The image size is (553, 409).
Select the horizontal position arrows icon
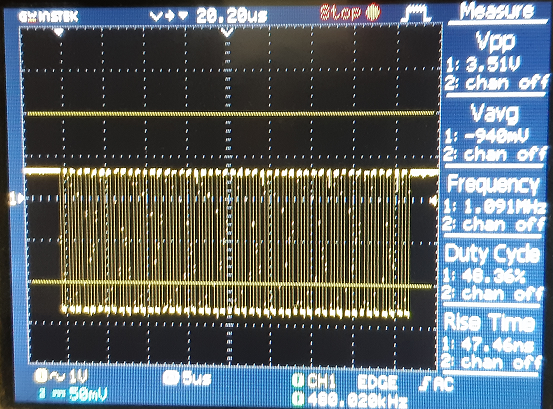(x=169, y=16)
